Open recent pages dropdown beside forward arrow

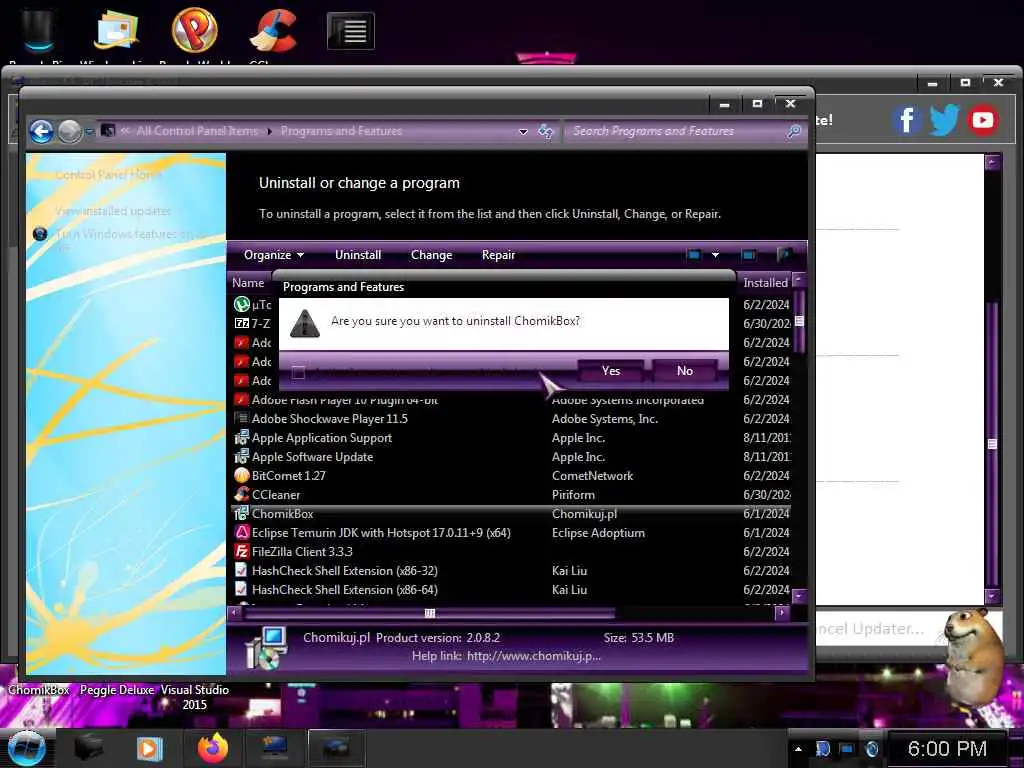89,132
